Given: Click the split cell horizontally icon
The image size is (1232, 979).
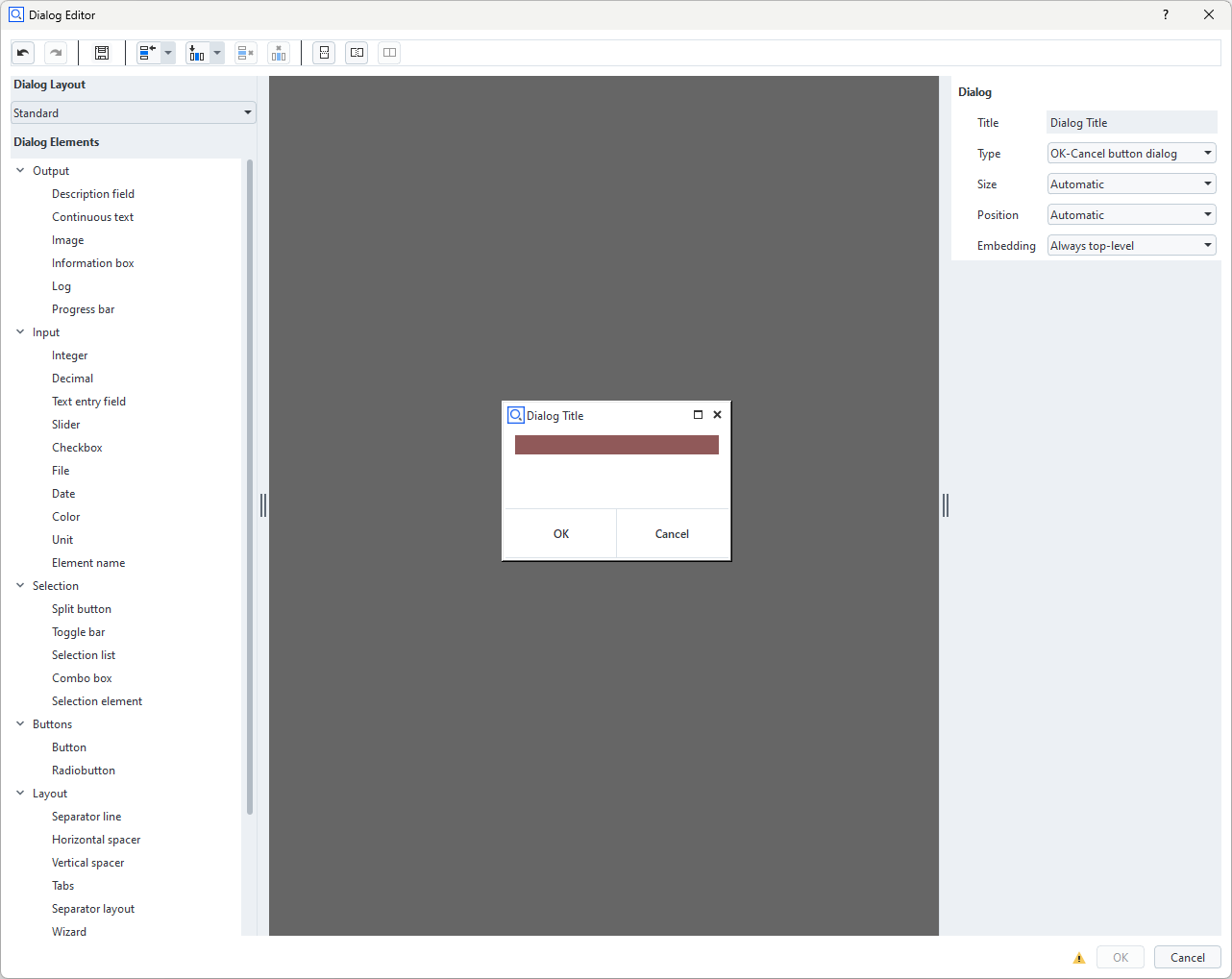Looking at the screenshot, I should tap(357, 53).
